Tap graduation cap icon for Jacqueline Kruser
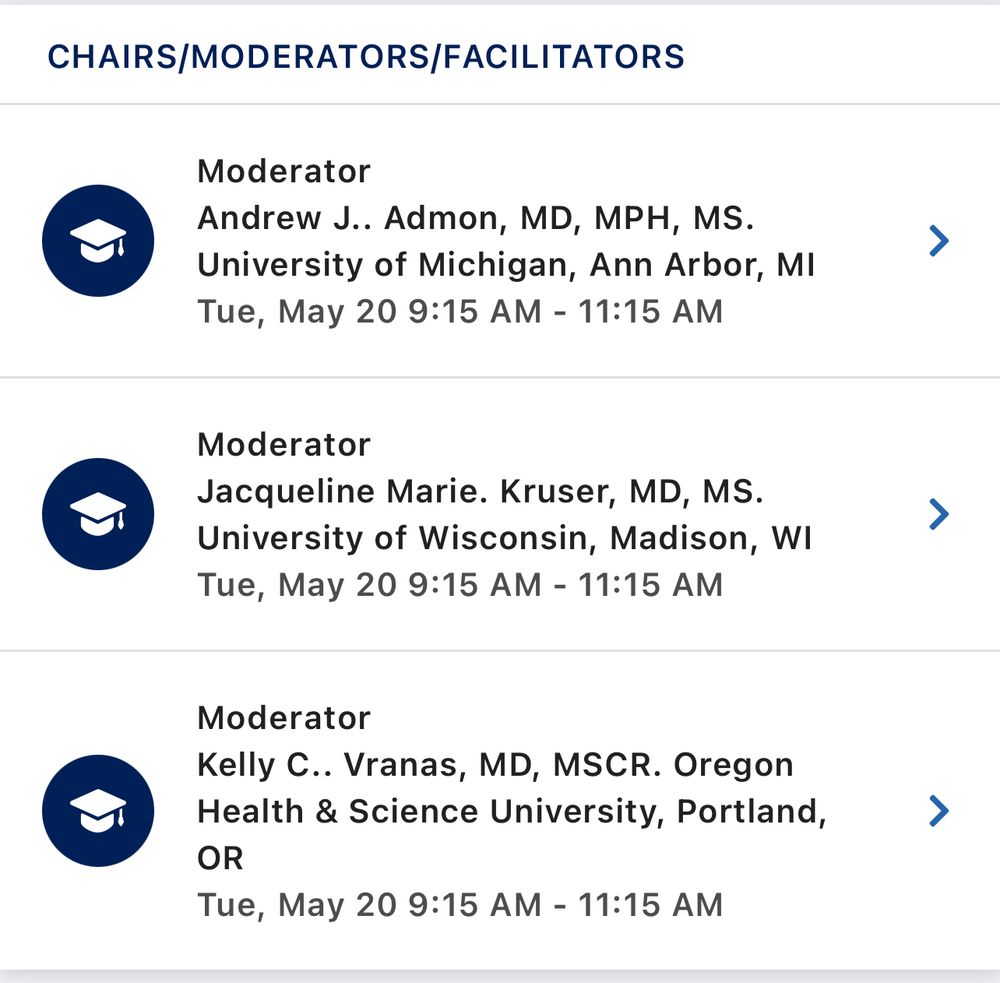The image size is (1000, 983). pos(98,514)
